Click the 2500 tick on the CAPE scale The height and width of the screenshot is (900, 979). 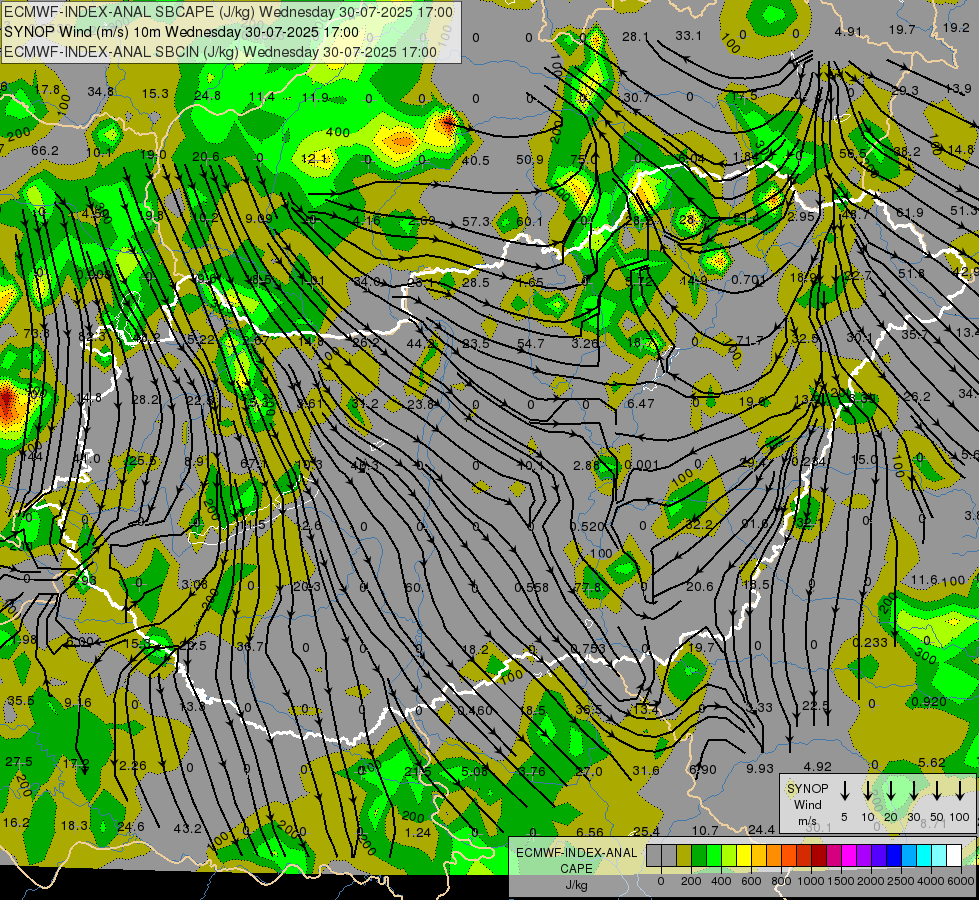tap(901, 881)
